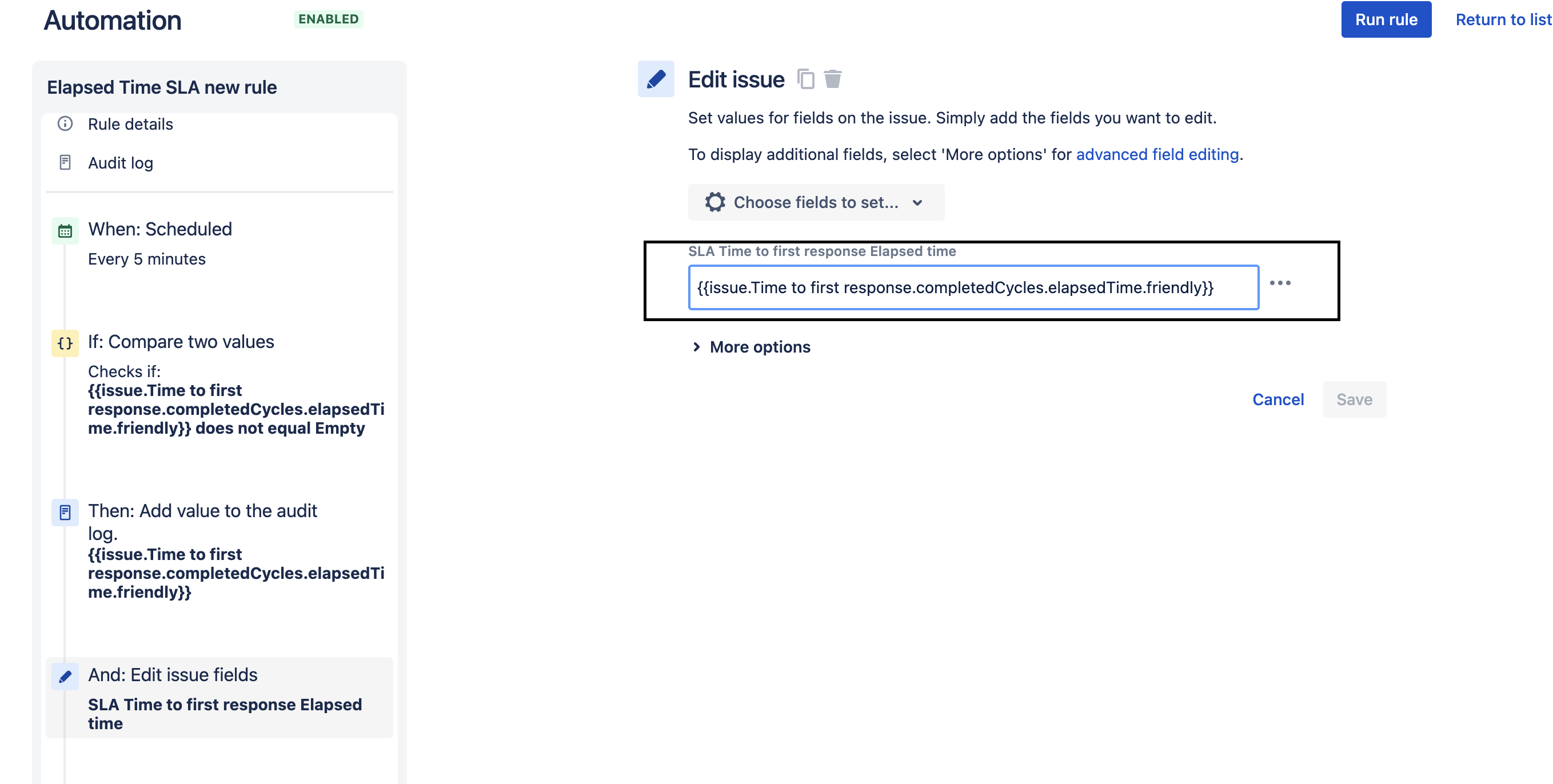Click the Scheduled trigger calendar icon
Image resolution: width=1553 pixels, height=784 pixels.
pos(65,231)
